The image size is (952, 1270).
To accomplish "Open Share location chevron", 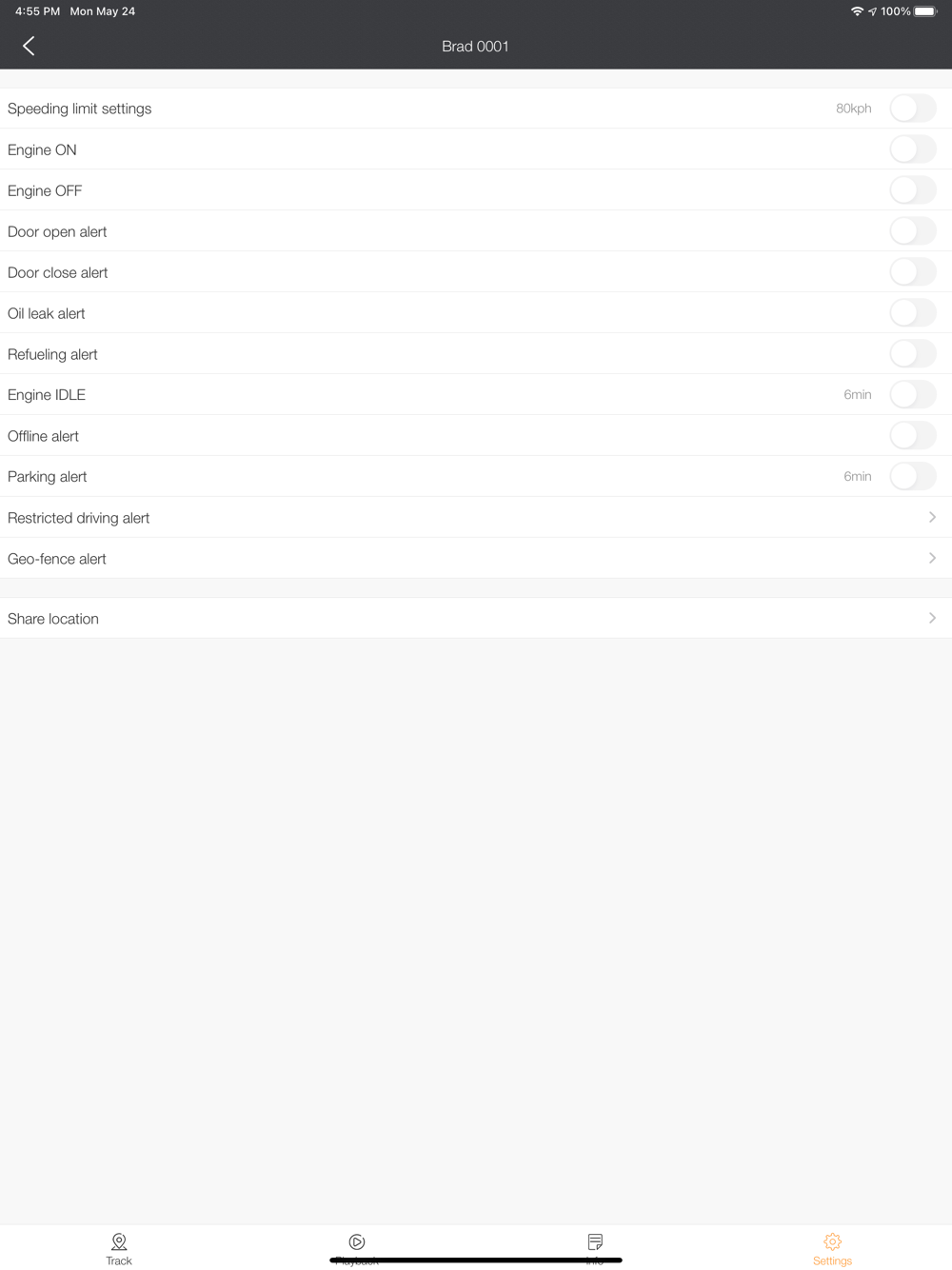I will pyautogui.click(x=932, y=618).
